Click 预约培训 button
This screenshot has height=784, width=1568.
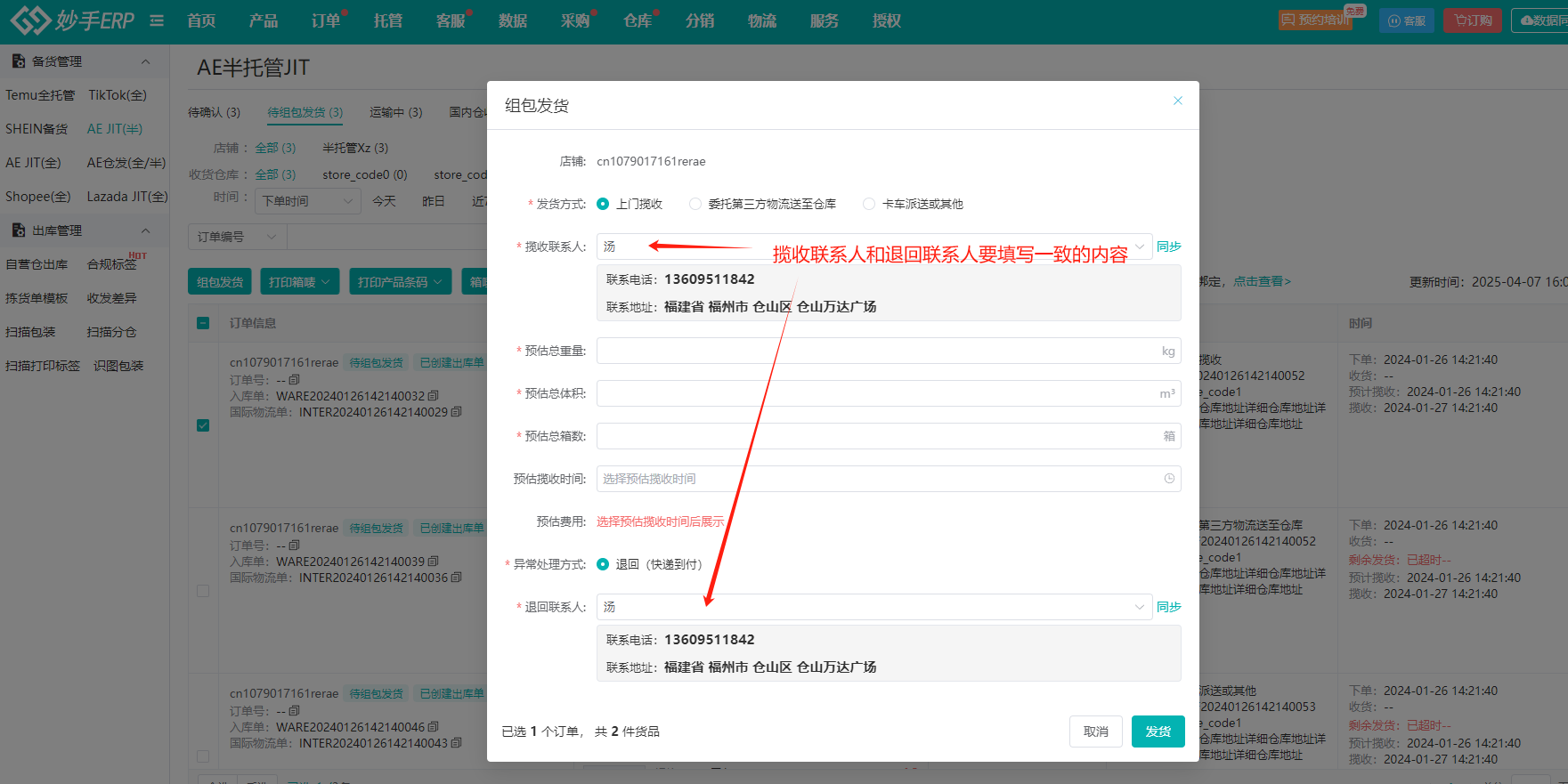pos(1316,20)
